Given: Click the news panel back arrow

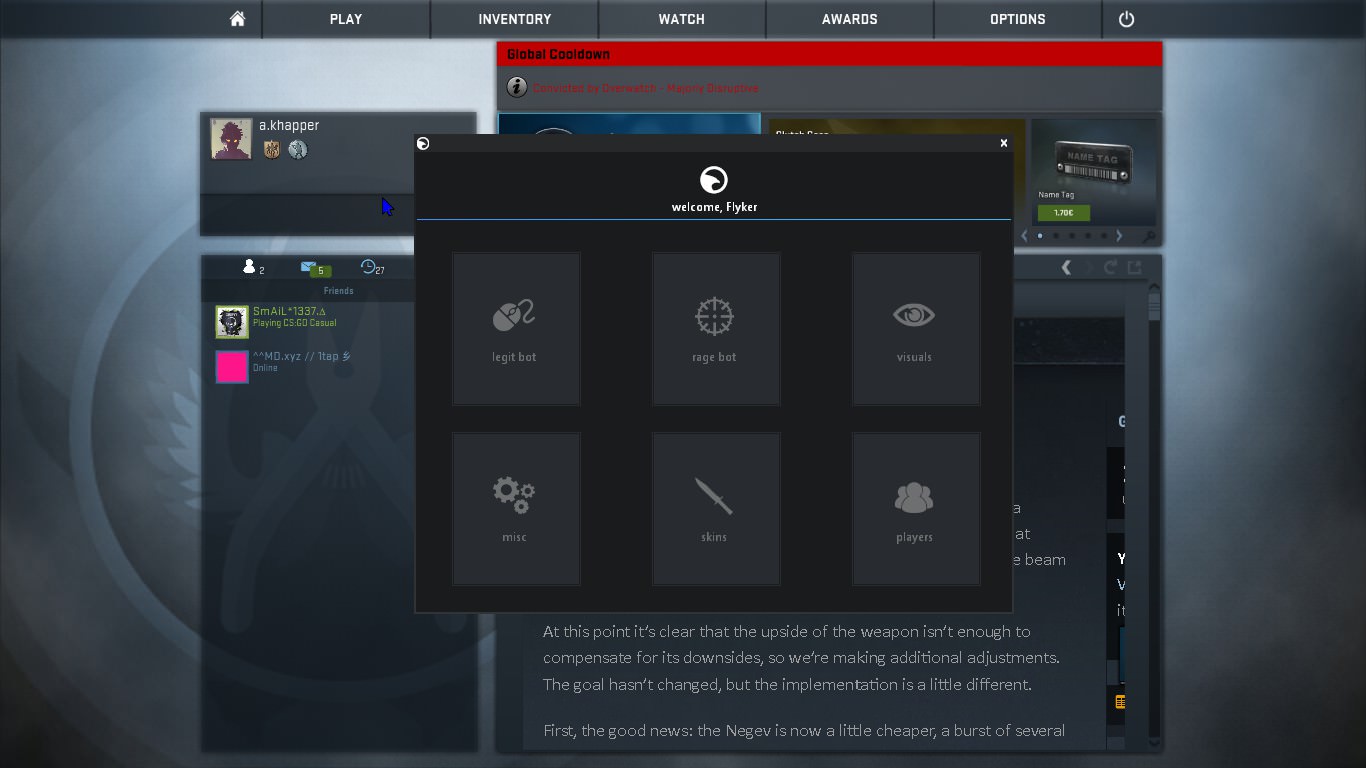Looking at the screenshot, I should click(1066, 267).
